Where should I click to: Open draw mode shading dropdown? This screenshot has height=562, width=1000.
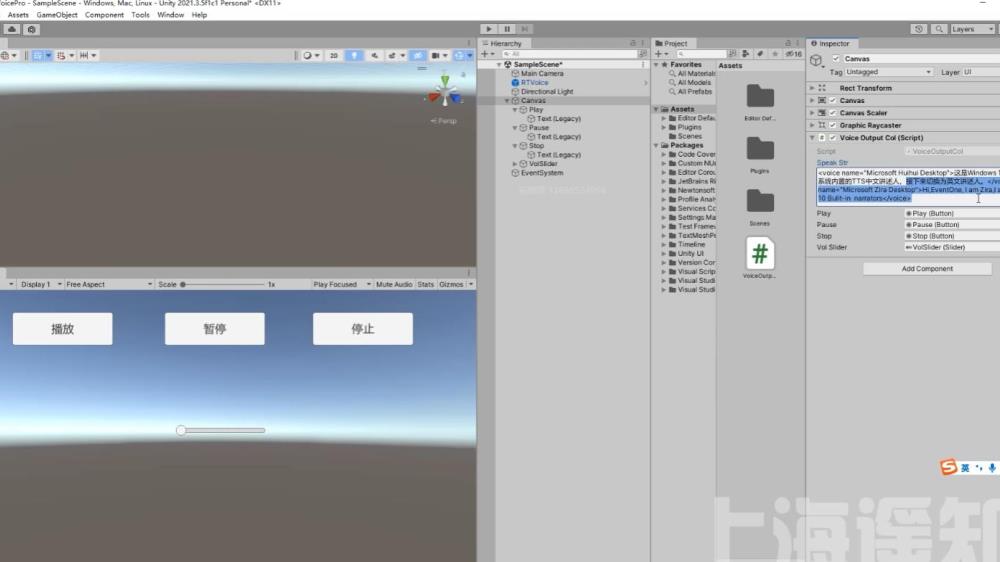(311, 55)
